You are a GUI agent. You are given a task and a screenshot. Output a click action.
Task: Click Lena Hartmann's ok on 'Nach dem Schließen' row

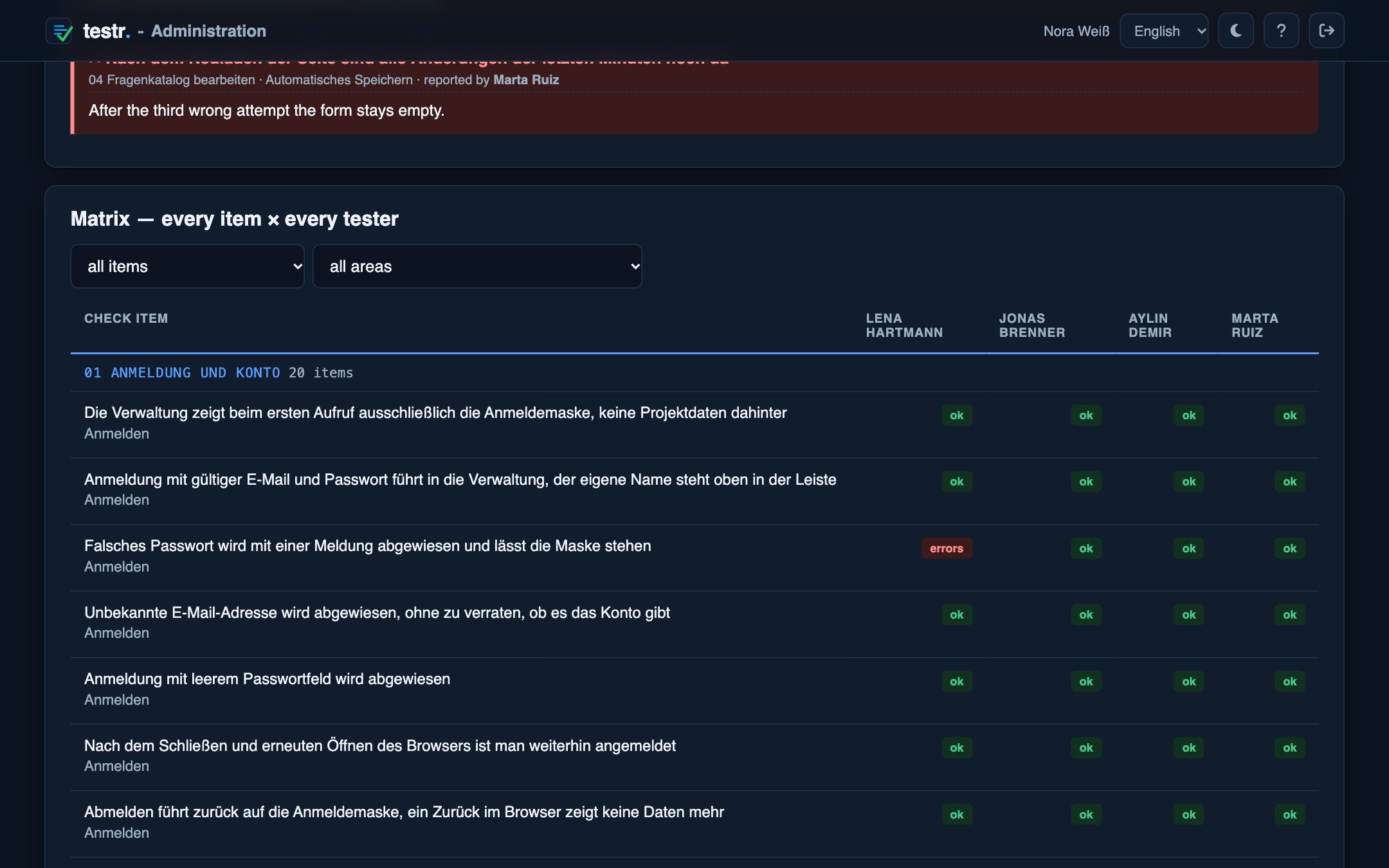coord(957,748)
